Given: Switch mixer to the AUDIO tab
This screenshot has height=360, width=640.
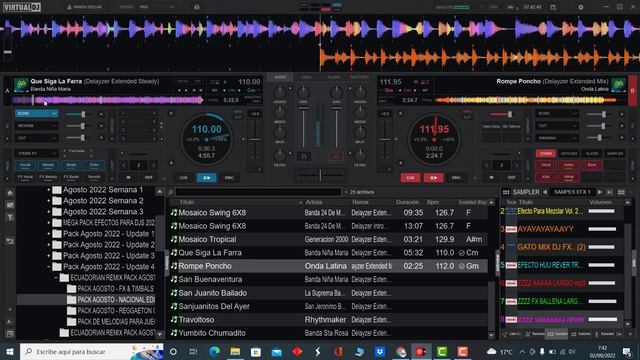Looking at the screenshot, I should click(x=280, y=77).
